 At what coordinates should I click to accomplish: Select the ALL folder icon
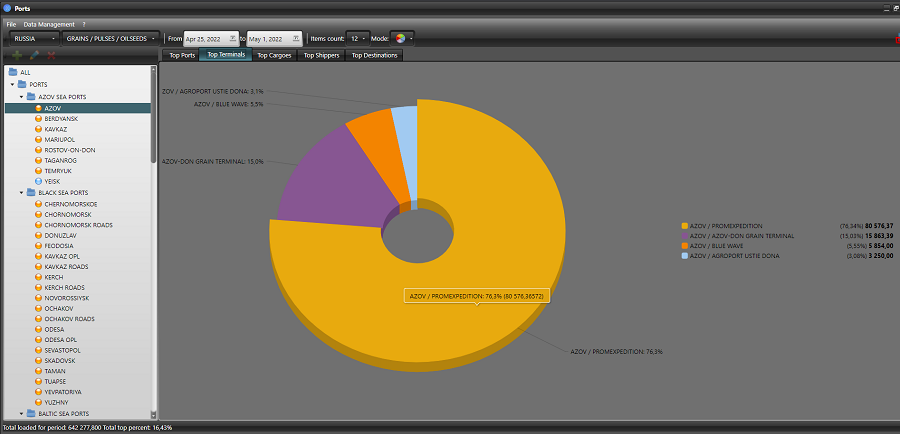tap(13, 72)
